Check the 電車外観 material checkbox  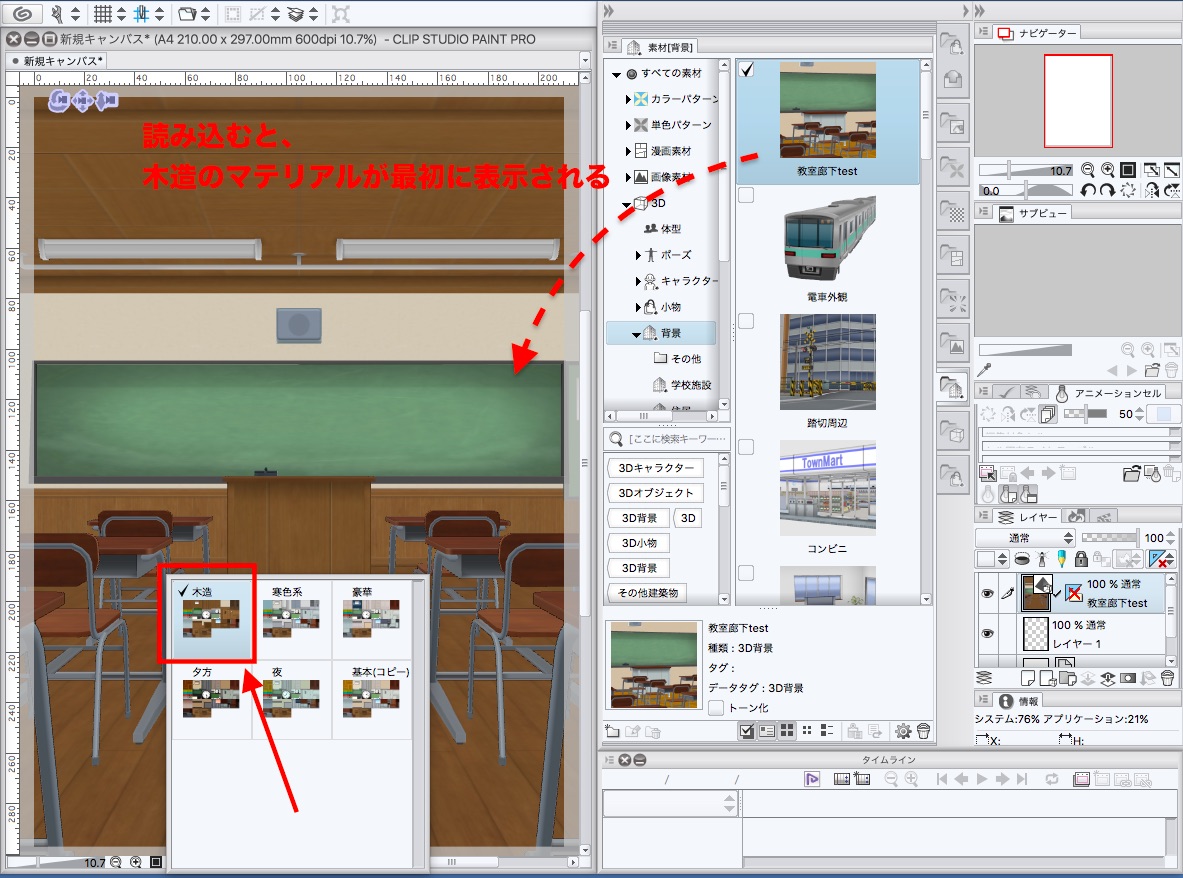[746, 196]
